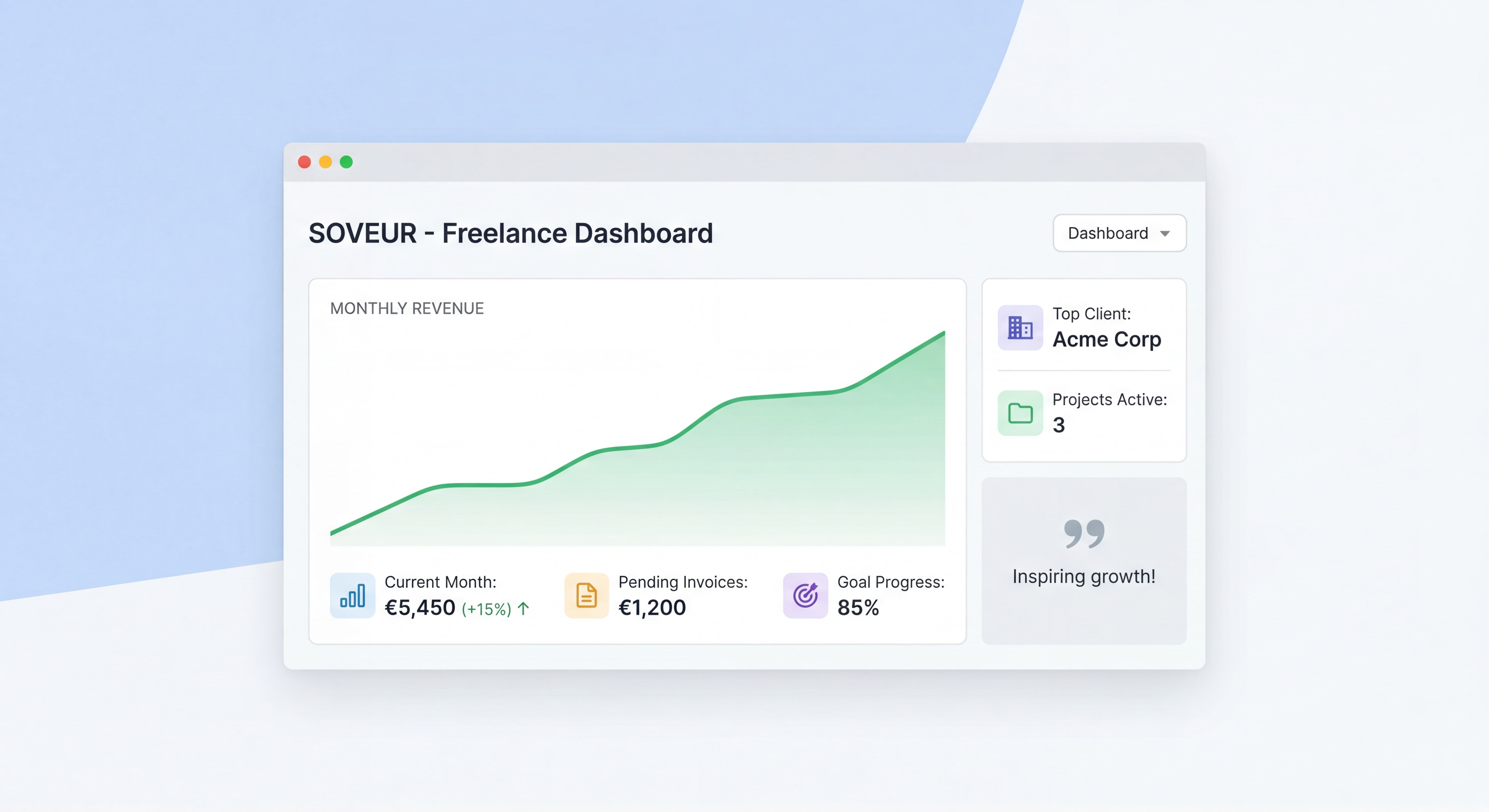Viewport: 1489px width, 812px height.
Task: Click the Top Client building icon
Action: [1020, 328]
